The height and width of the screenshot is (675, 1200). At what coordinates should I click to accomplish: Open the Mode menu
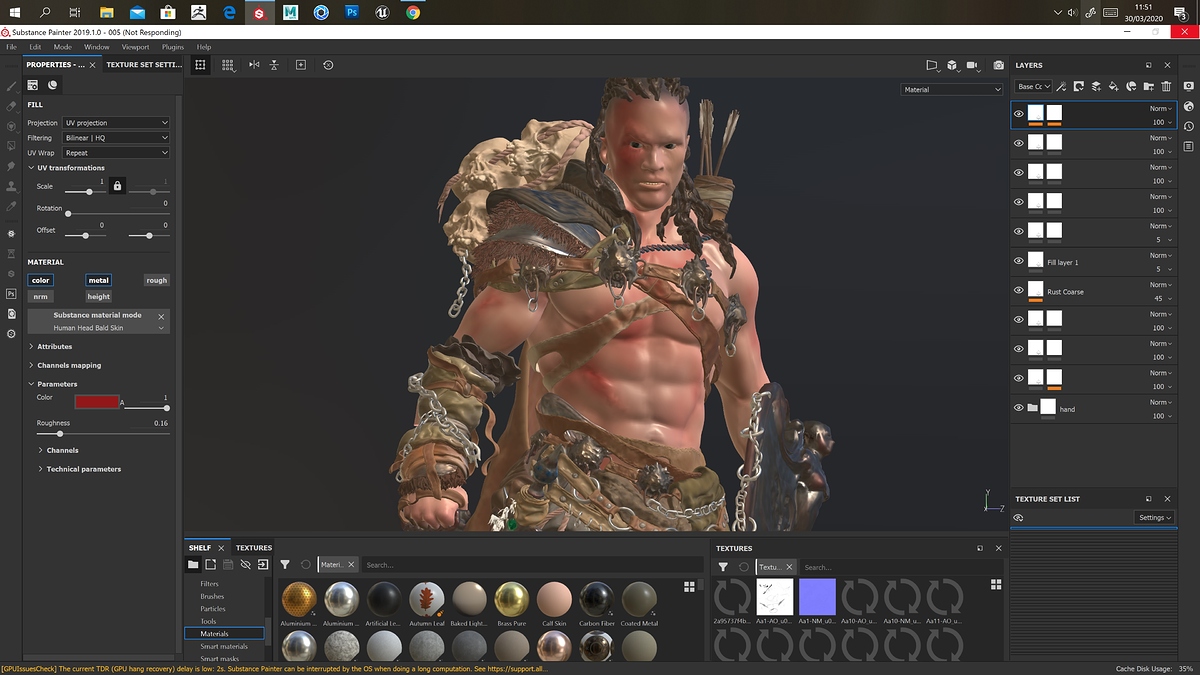[62, 47]
